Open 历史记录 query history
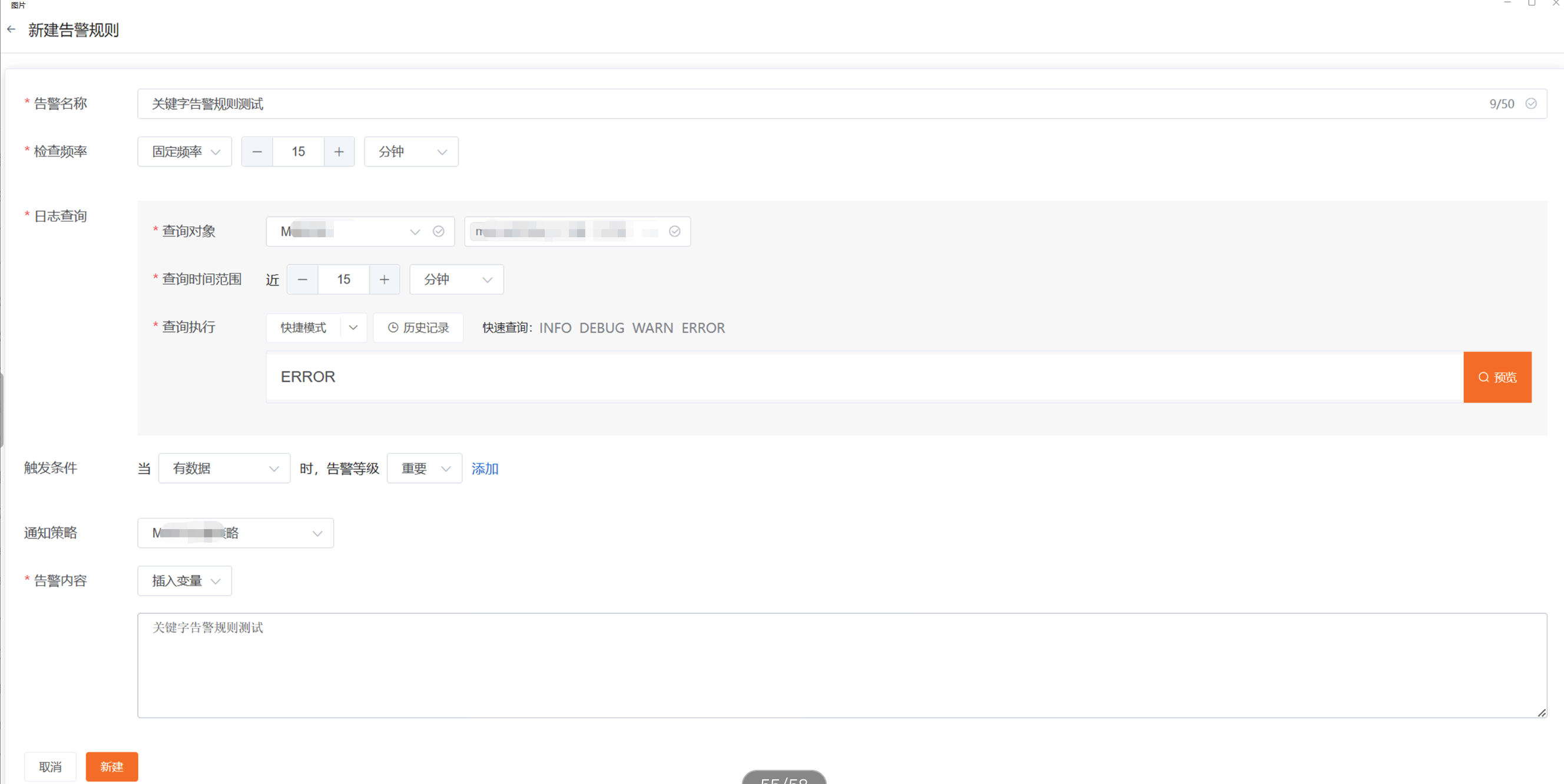Screen dimensions: 1564x784 (418, 328)
